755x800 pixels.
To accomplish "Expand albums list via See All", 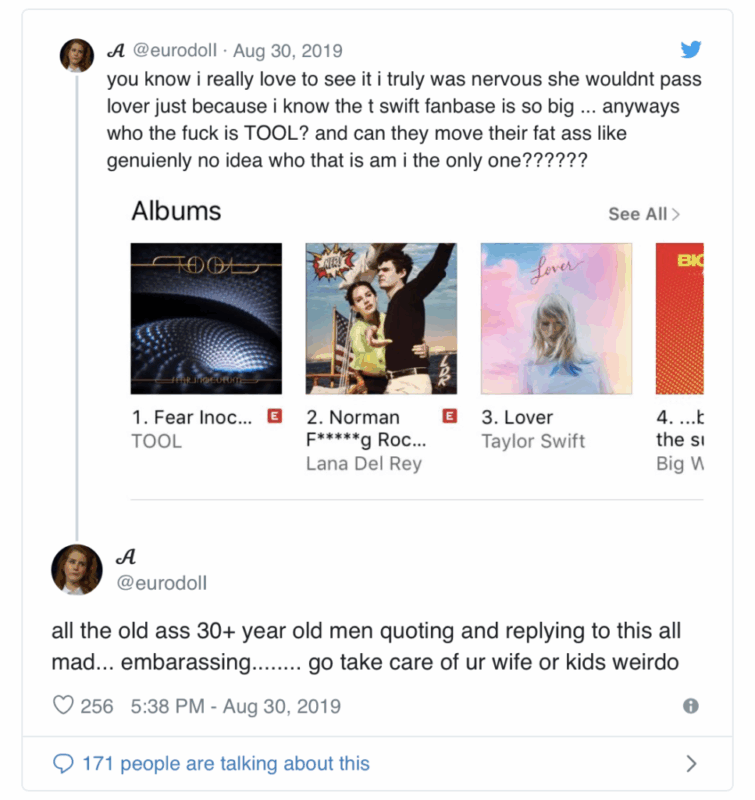I will point(644,214).
